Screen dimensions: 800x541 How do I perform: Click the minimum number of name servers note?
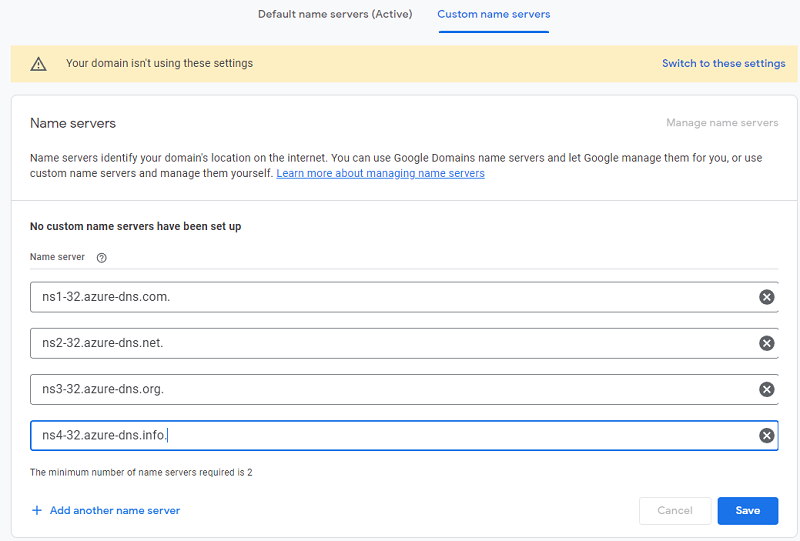(141, 472)
